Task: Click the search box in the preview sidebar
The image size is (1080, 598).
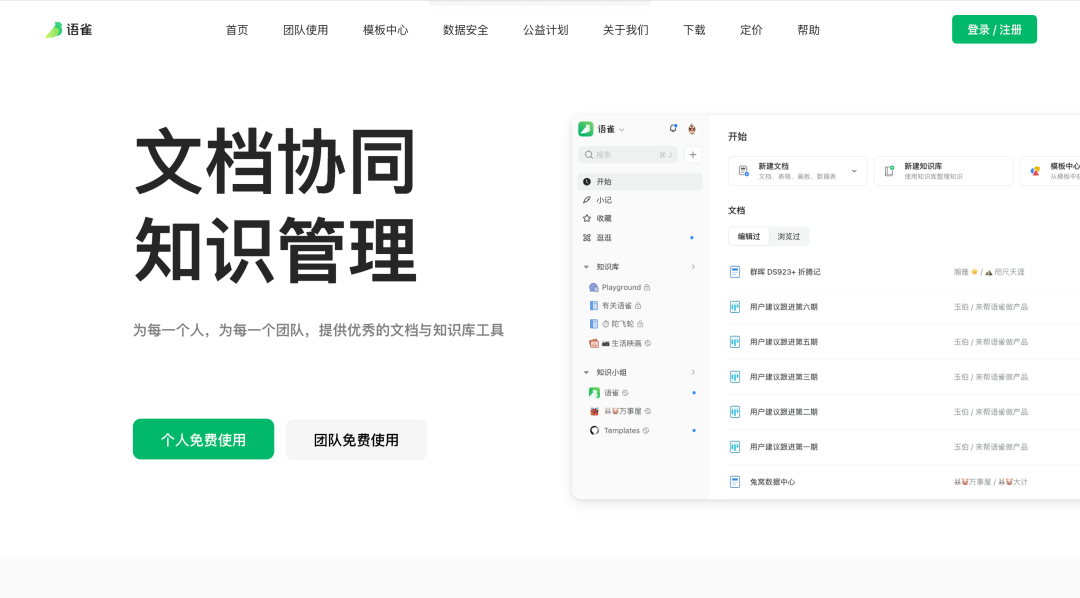Action: click(x=628, y=154)
